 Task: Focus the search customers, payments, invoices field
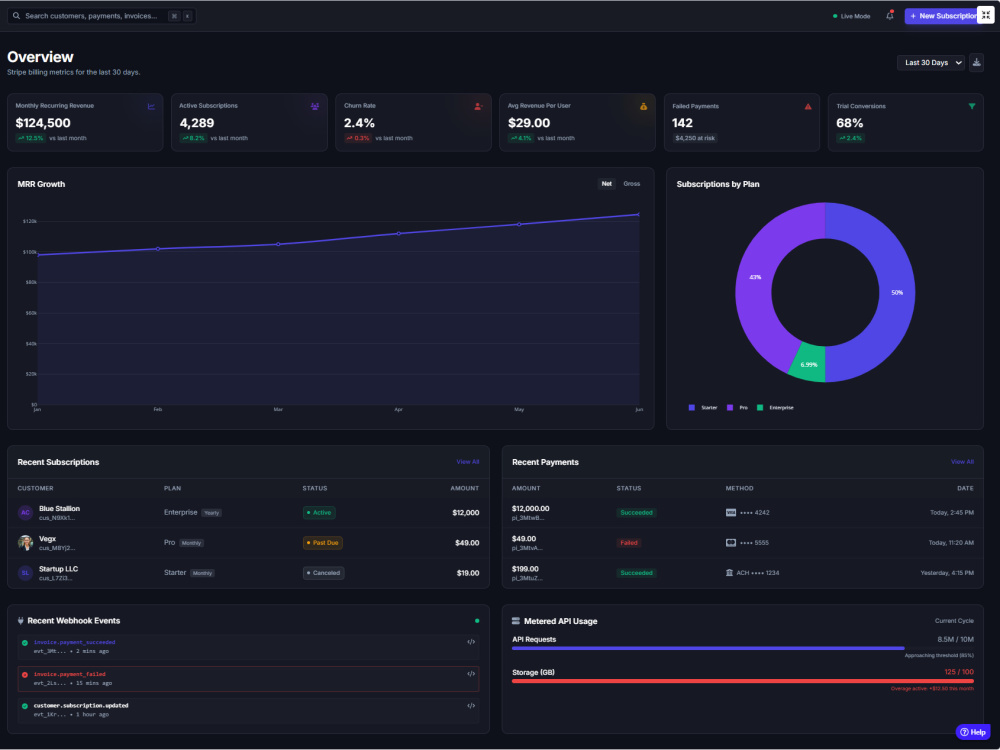tap(101, 16)
